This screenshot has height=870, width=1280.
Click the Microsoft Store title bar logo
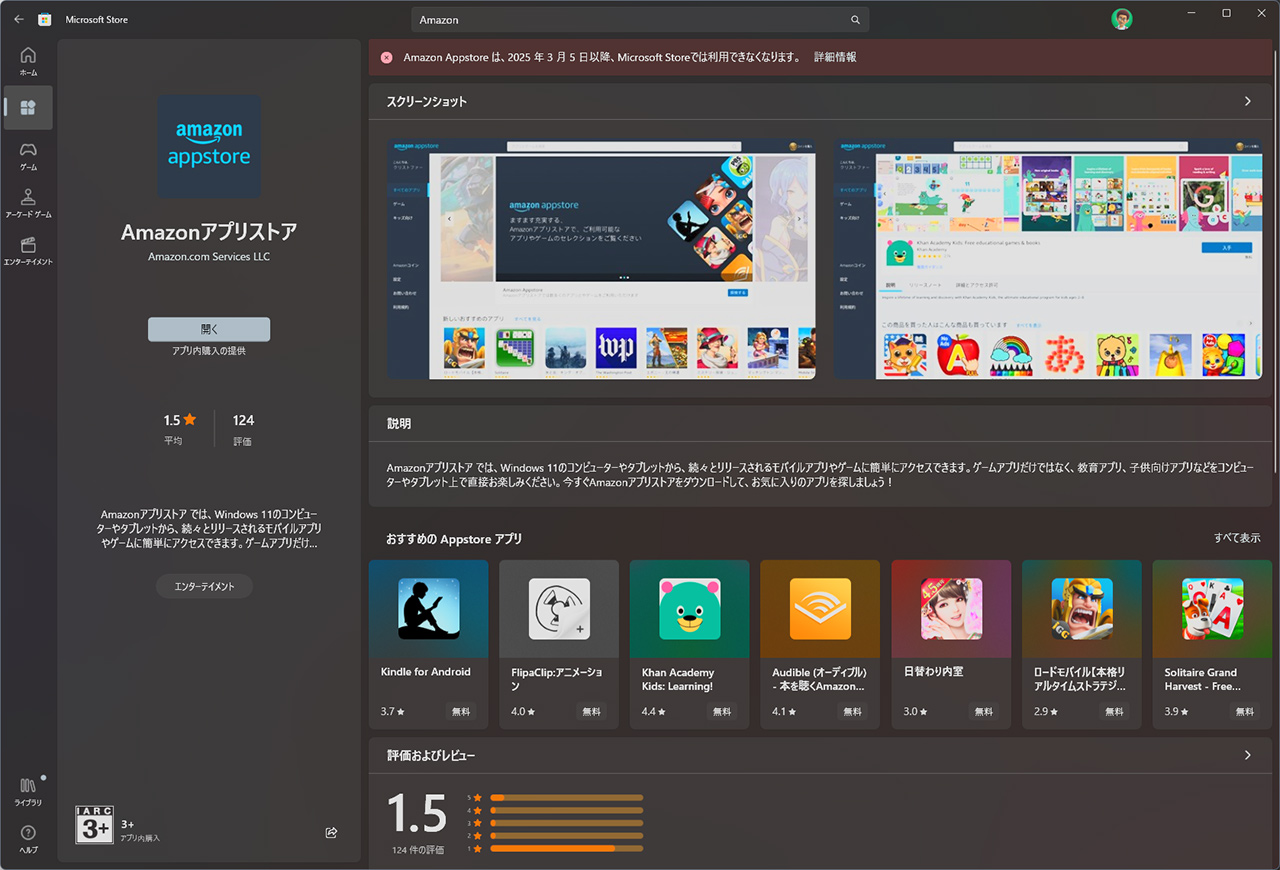(x=45, y=19)
